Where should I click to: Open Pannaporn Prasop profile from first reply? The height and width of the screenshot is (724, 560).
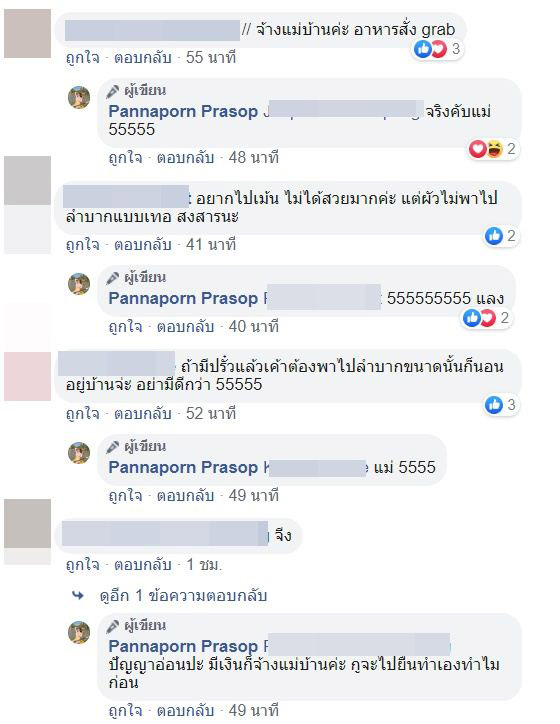(x=183, y=111)
